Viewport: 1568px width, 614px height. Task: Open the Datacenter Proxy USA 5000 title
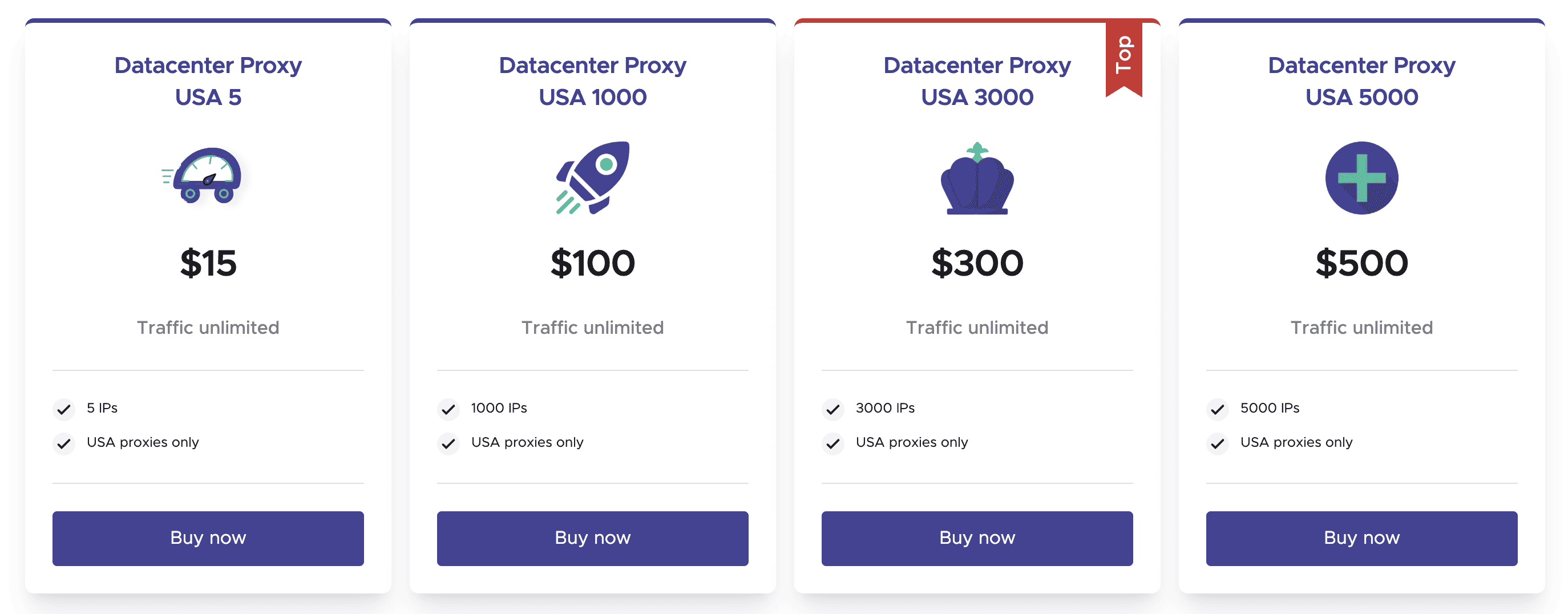pos(1361,81)
